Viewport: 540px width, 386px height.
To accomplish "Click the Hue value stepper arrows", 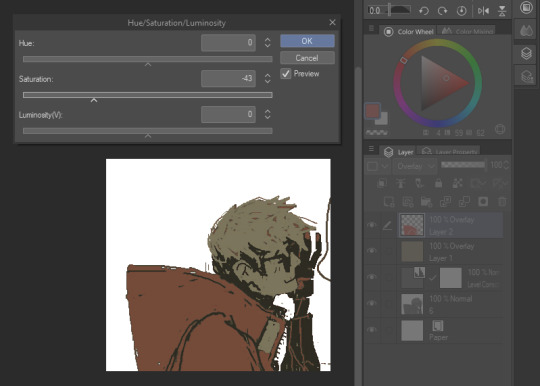I will pos(268,43).
